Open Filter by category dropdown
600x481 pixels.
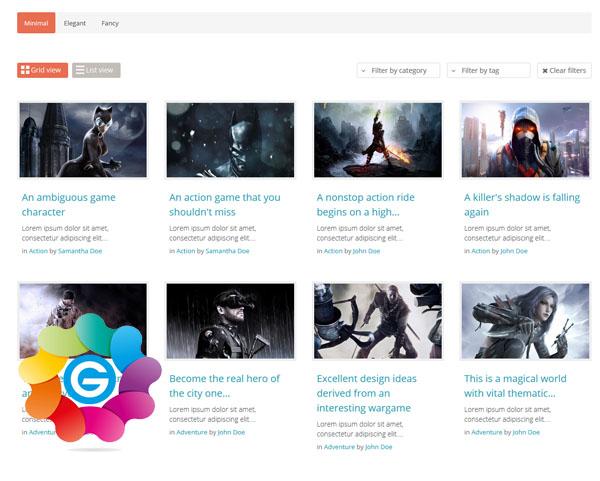pos(398,70)
